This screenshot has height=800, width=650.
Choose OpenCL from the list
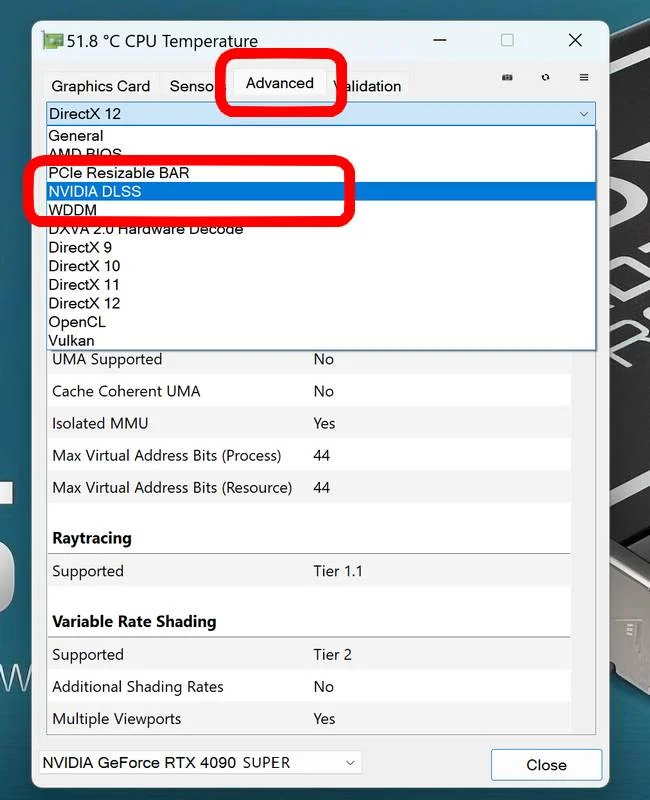321,322
